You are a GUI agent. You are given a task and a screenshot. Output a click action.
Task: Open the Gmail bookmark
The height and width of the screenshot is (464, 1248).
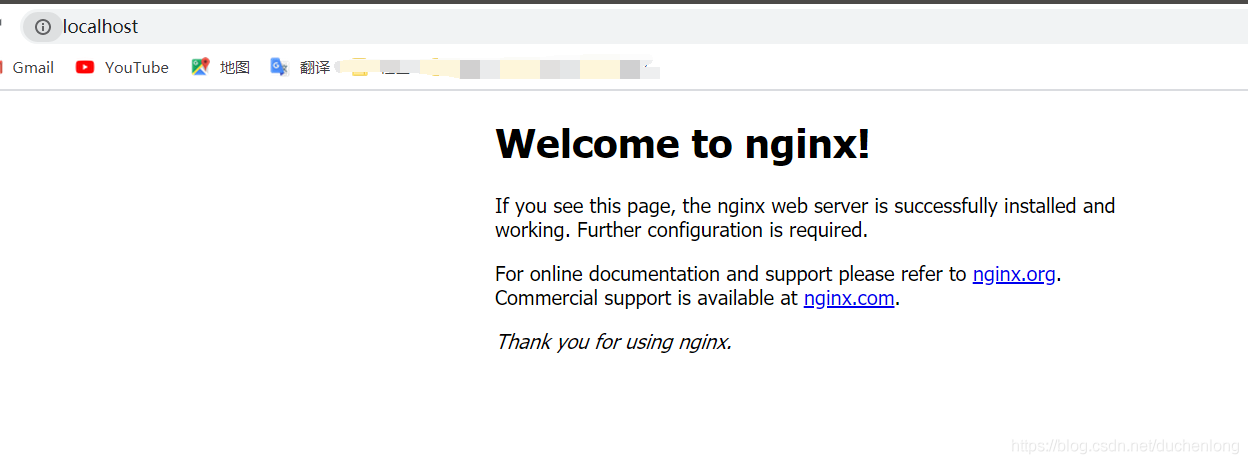point(33,67)
